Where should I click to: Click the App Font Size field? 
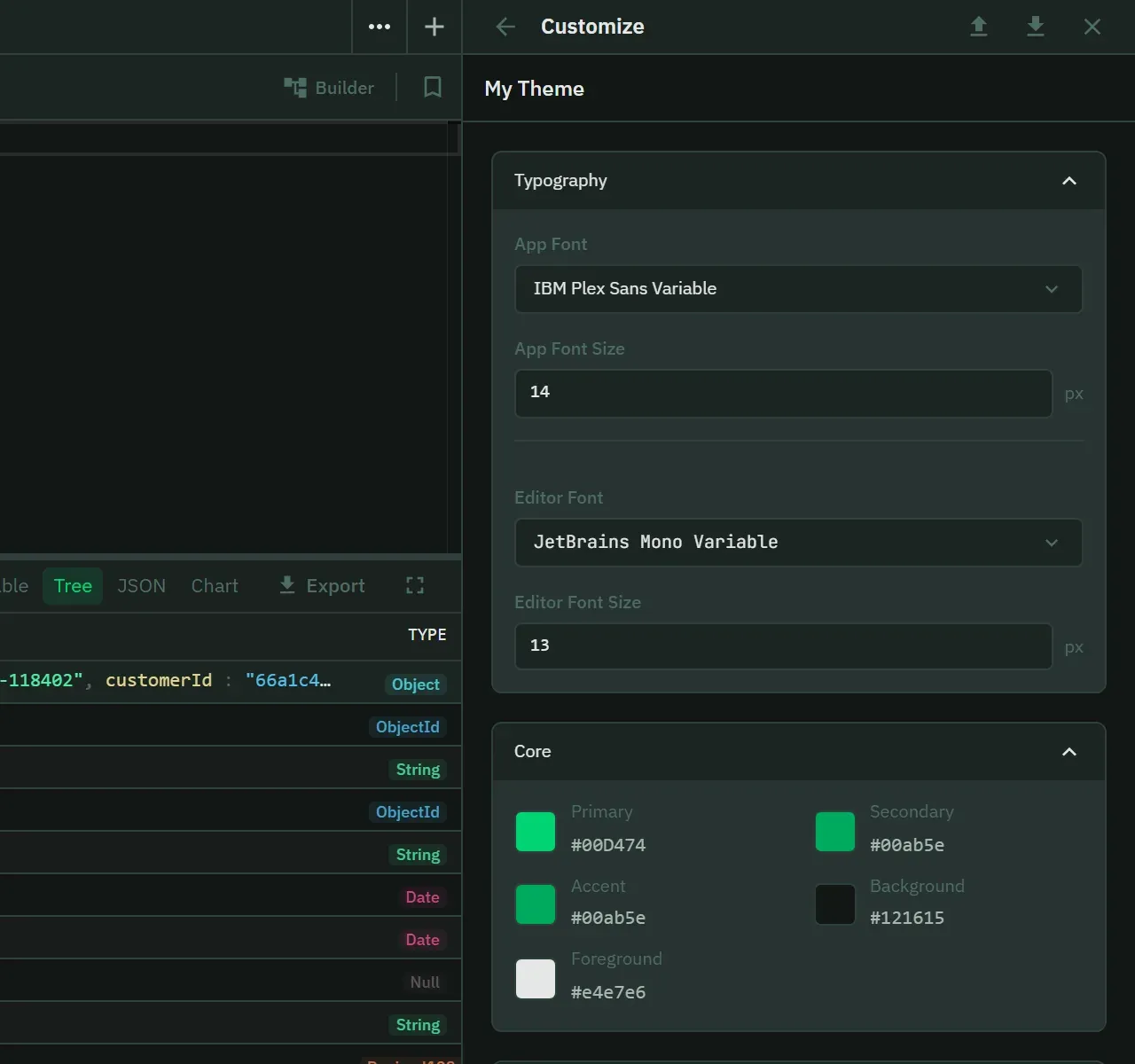(783, 393)
